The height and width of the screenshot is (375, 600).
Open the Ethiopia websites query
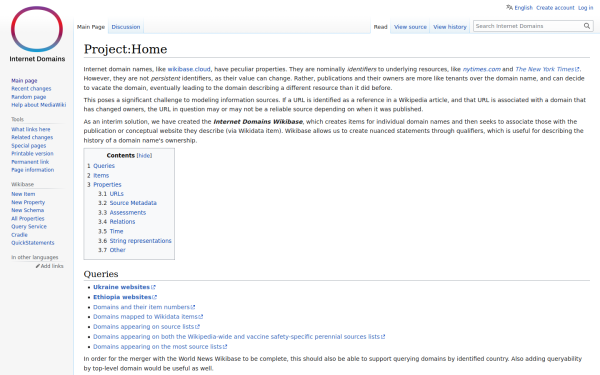click(x=125, y=297)
